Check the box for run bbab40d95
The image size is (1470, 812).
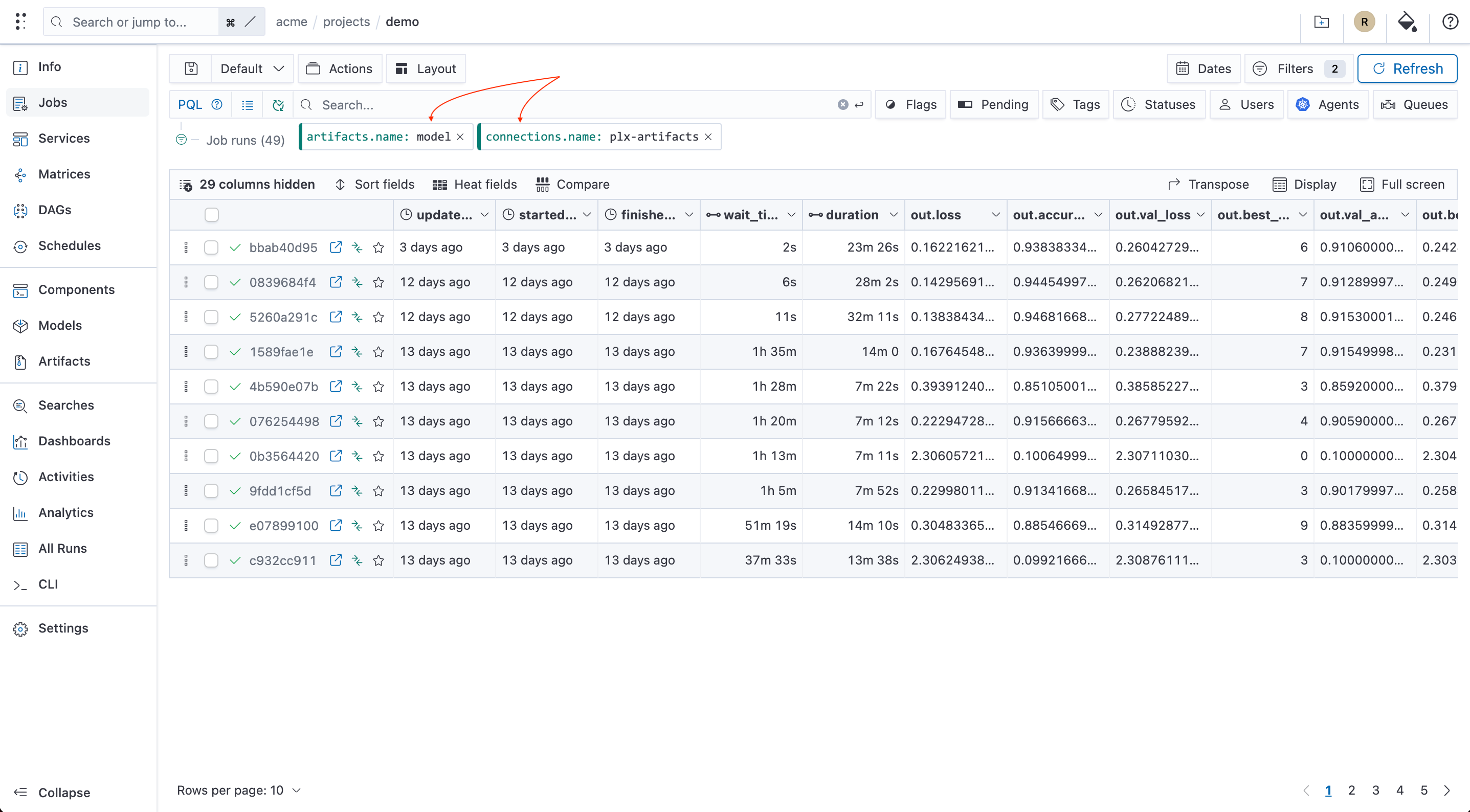coord(211,247)
